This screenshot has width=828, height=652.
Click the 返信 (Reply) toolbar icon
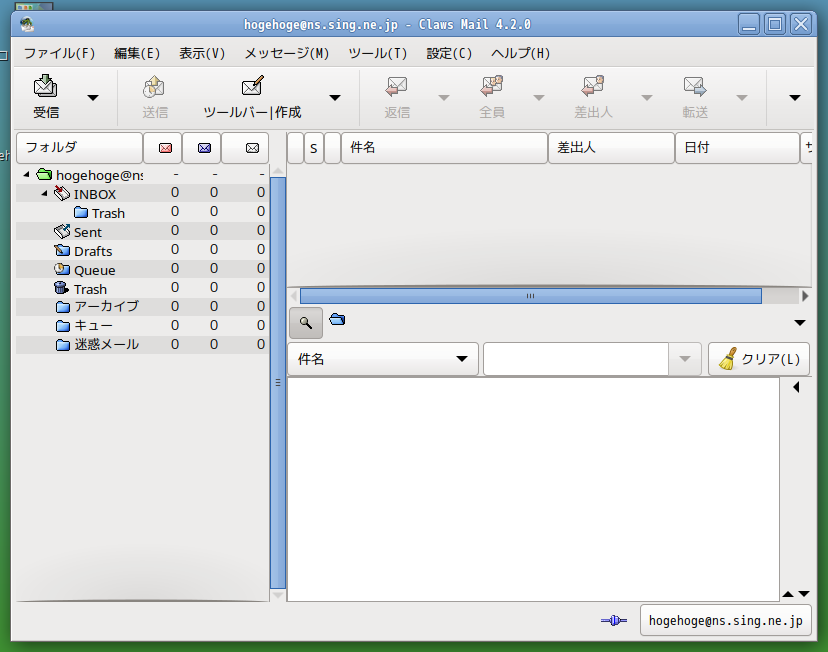(397, 98)
